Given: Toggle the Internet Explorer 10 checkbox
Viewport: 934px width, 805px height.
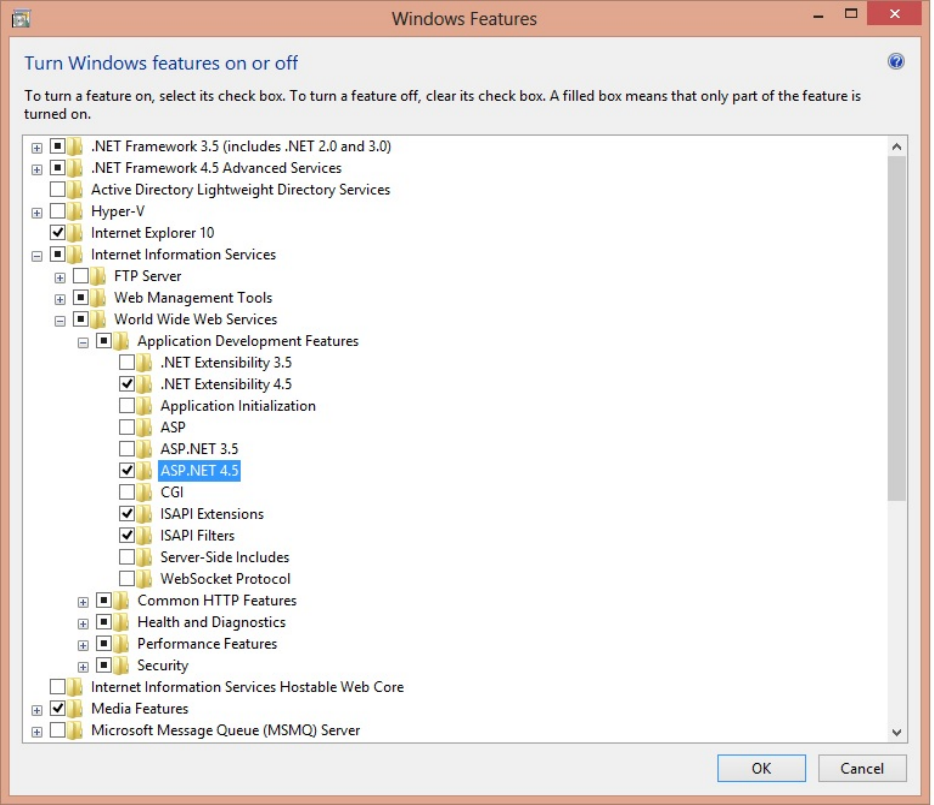Looking at the screenshot, I should click(x=58, y=232).
